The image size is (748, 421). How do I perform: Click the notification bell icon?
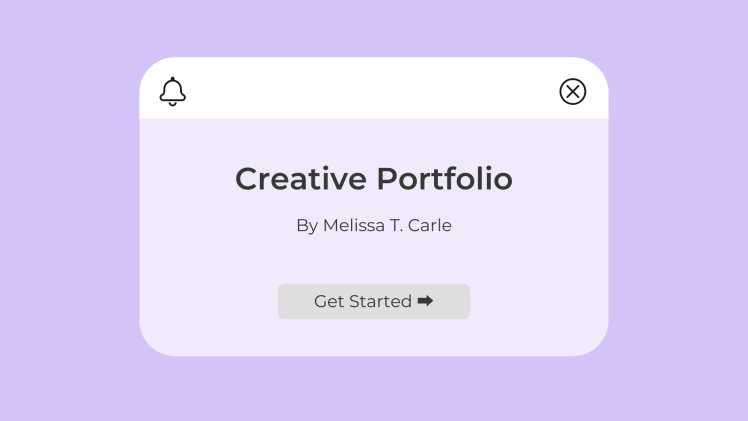point(173,91)
